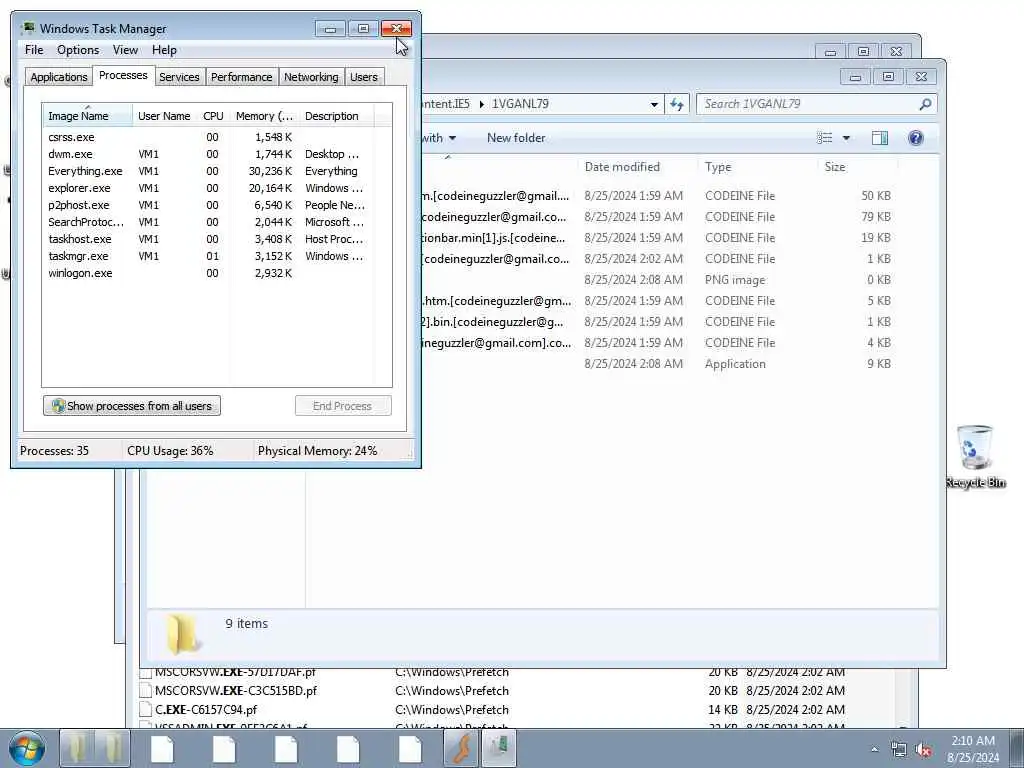Sort processes by User Name column

(x=164, y=116)
